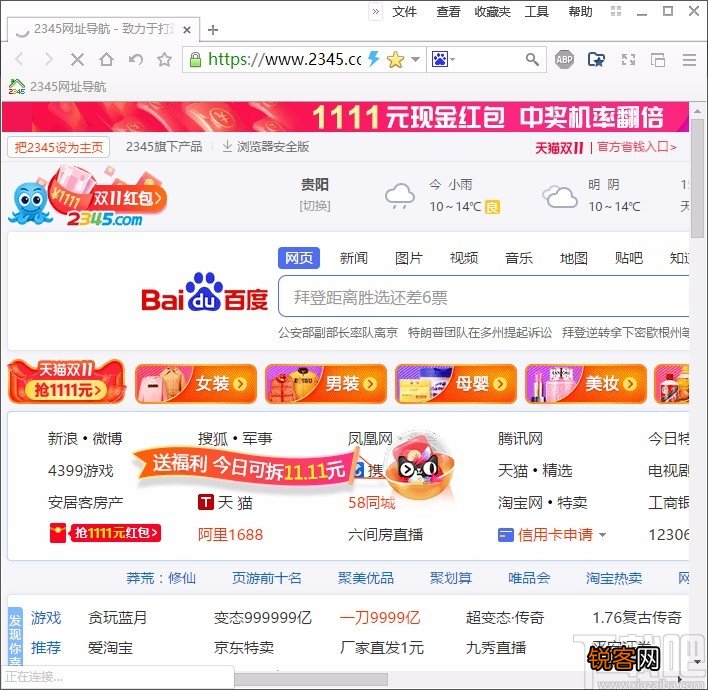Close the 2345网址导航 tab
Viewport: 708px width, 690px height.
pyautogui.click(x=187, y=30)
